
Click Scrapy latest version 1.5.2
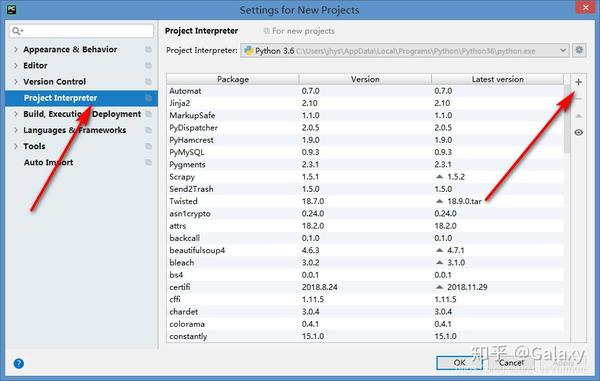coord(456,177)
